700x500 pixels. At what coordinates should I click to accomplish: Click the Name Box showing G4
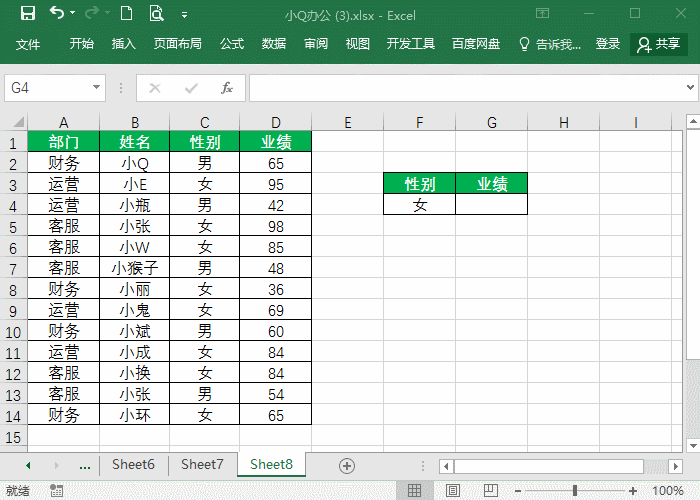click(48, 88)
